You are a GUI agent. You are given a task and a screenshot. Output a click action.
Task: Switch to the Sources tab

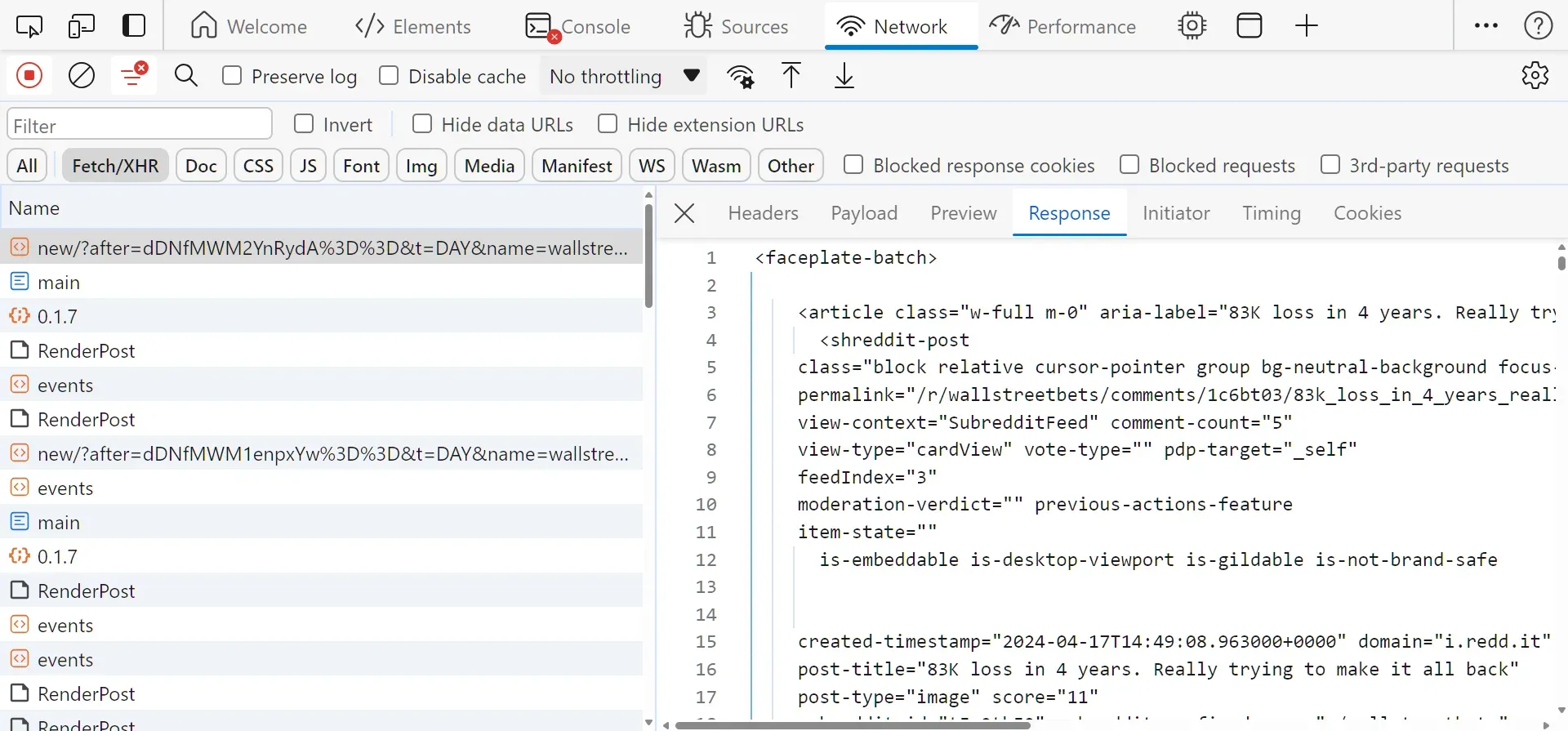point(736,26)
